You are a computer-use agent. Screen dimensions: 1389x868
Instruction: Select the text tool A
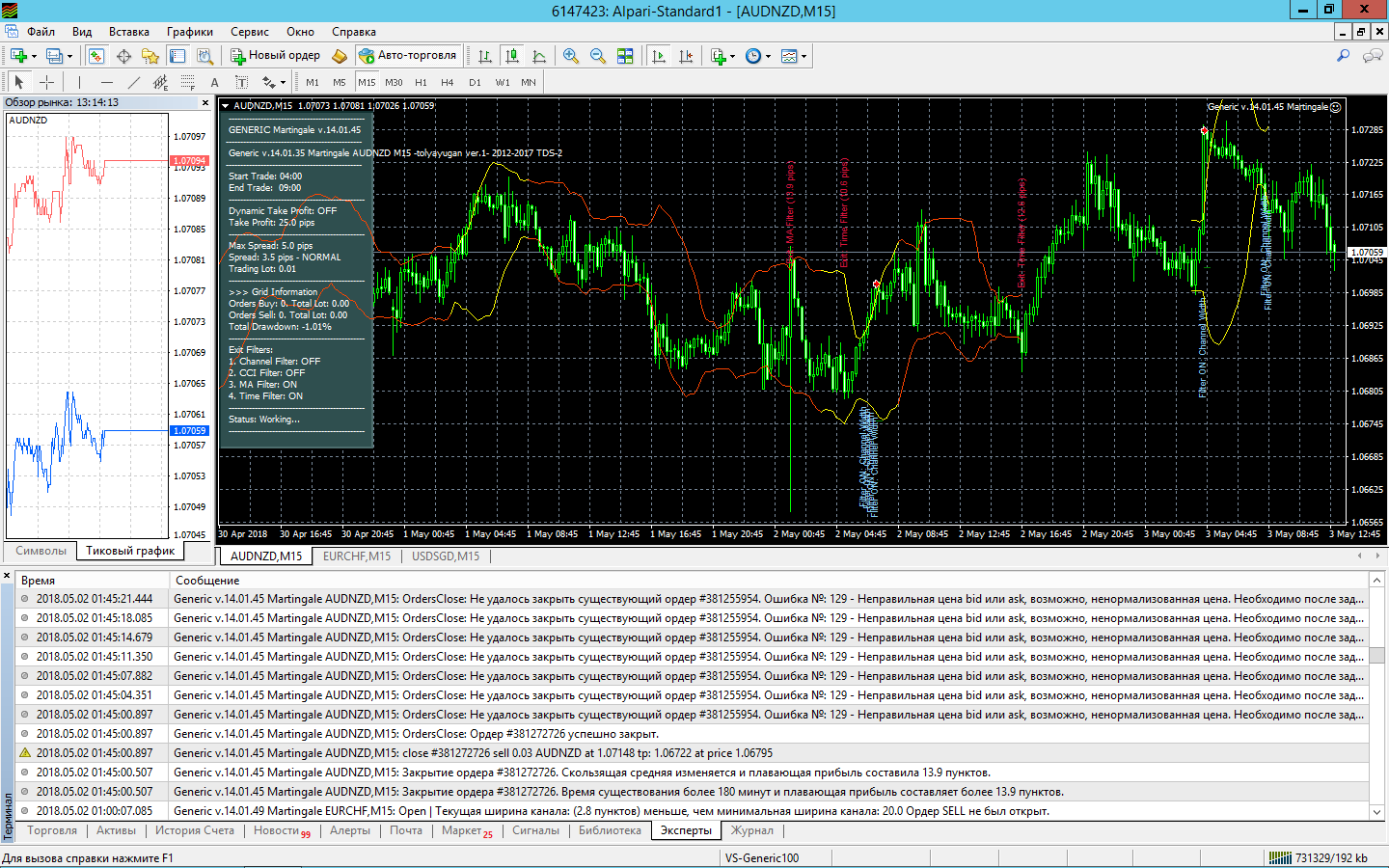coord(215,82)
